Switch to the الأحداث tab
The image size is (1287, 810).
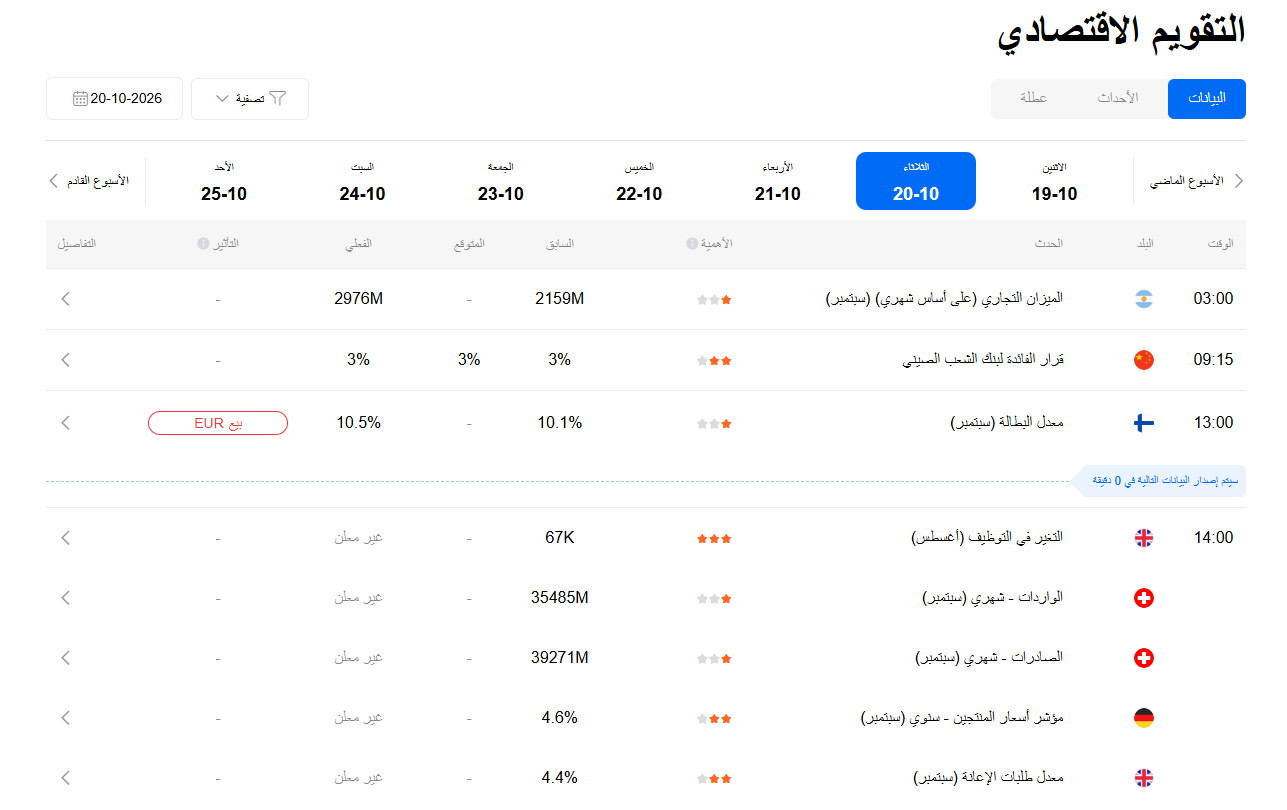[x=1119, y=99]
